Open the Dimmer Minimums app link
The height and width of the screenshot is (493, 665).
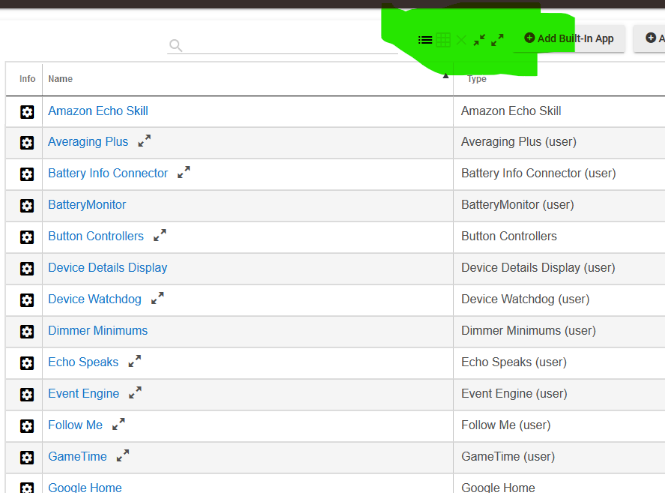(98, 331)
